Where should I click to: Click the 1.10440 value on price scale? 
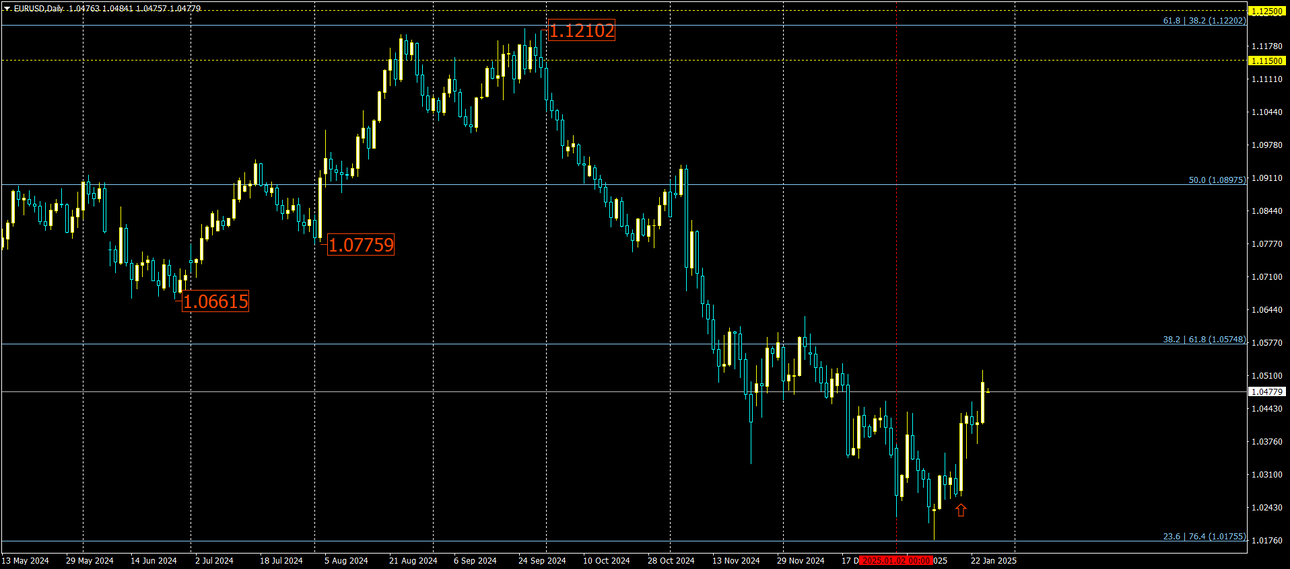tap(1266, 112)
